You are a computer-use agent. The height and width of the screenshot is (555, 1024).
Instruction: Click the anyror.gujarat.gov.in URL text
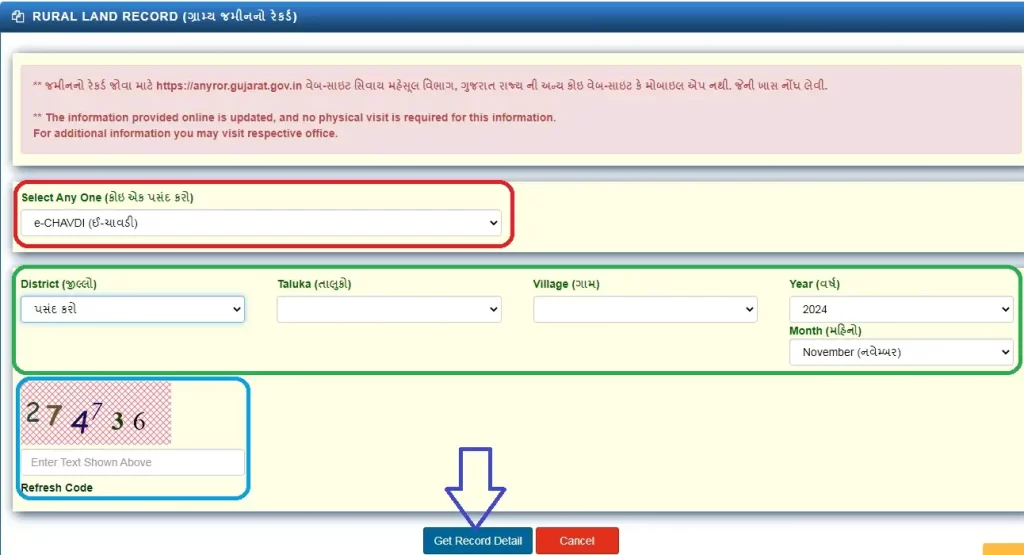coord(229,86)
